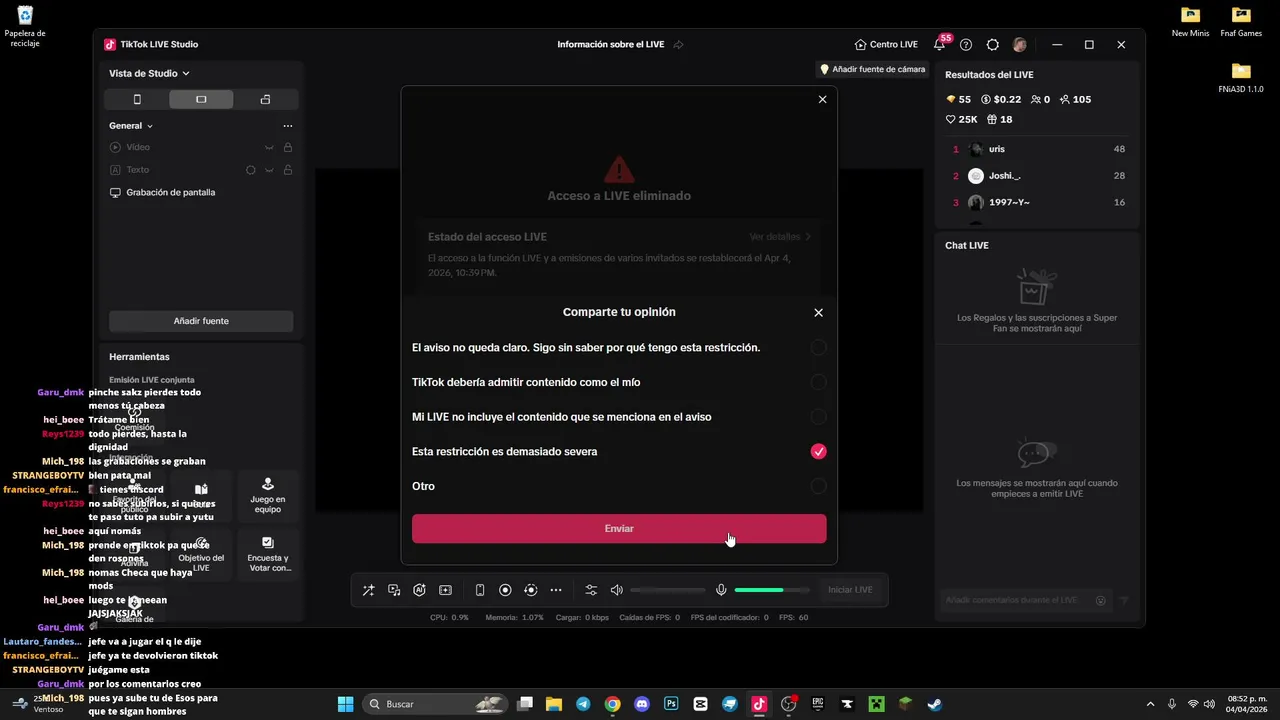The height and width of the screenshot is (720, 1280).
Task: Open the profile avatar in title bar
Action: (1019, 45)
